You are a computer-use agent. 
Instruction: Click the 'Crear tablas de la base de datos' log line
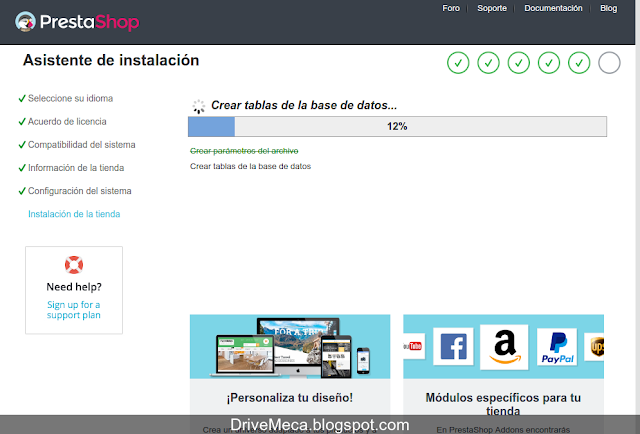point(250,166)
